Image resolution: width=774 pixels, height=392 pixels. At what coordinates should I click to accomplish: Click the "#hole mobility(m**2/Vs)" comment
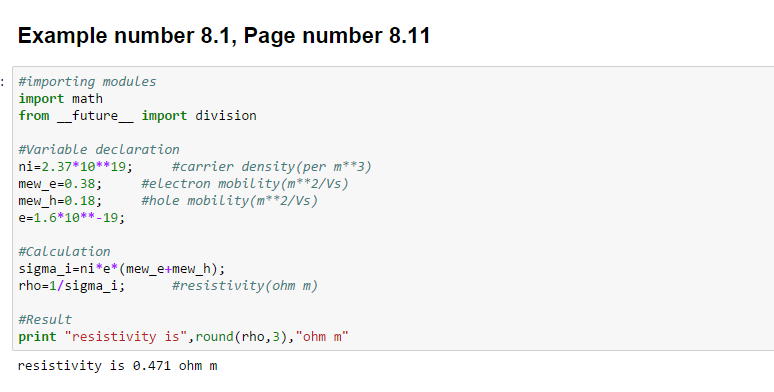point(230,201)
